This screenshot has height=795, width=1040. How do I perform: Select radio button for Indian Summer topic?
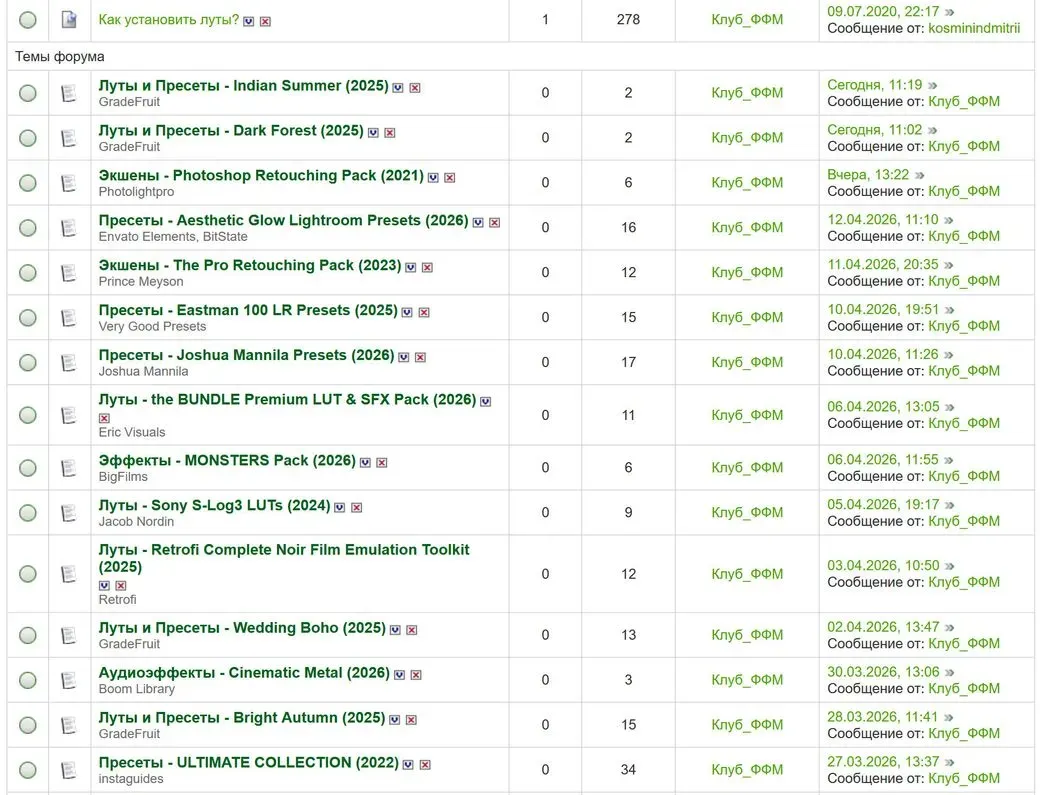click(28, 93)
